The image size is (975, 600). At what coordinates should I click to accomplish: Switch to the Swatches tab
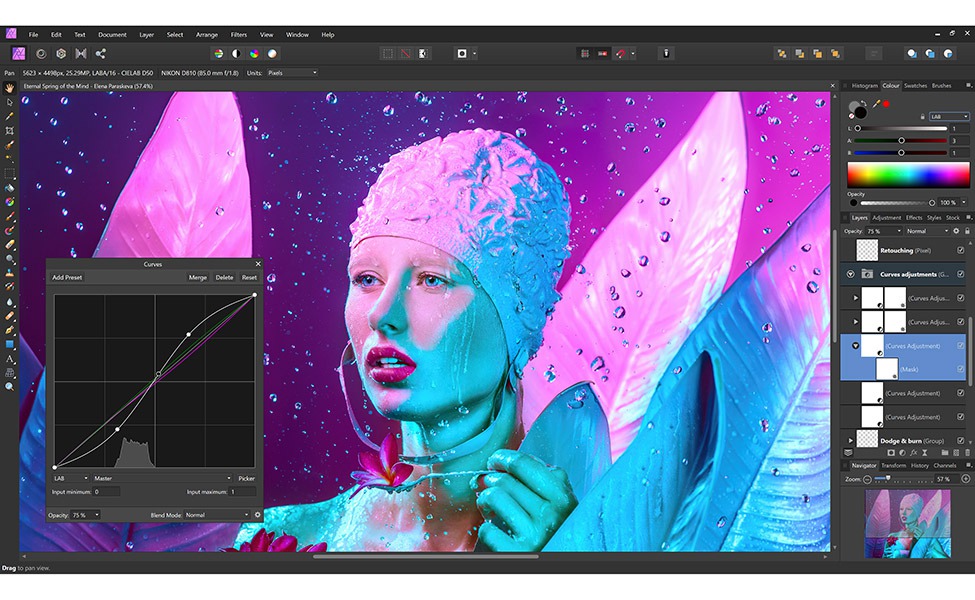pos(915,86)
